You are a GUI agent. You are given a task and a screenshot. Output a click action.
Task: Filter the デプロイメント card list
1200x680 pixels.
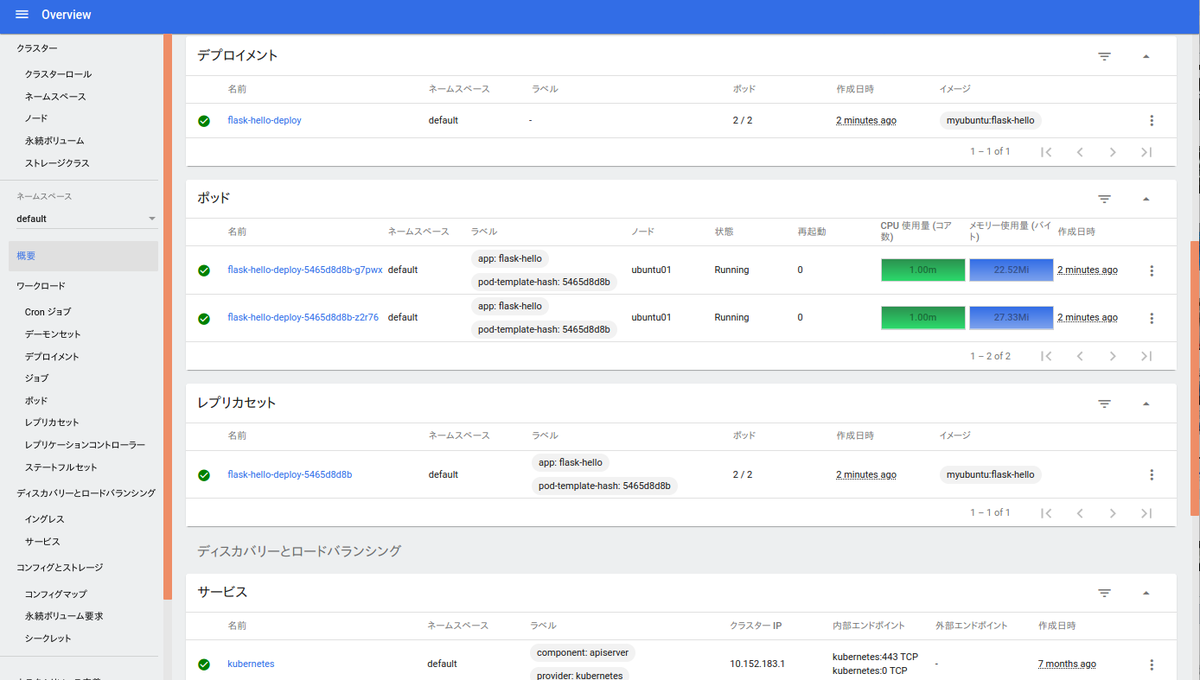(1105, 56)
